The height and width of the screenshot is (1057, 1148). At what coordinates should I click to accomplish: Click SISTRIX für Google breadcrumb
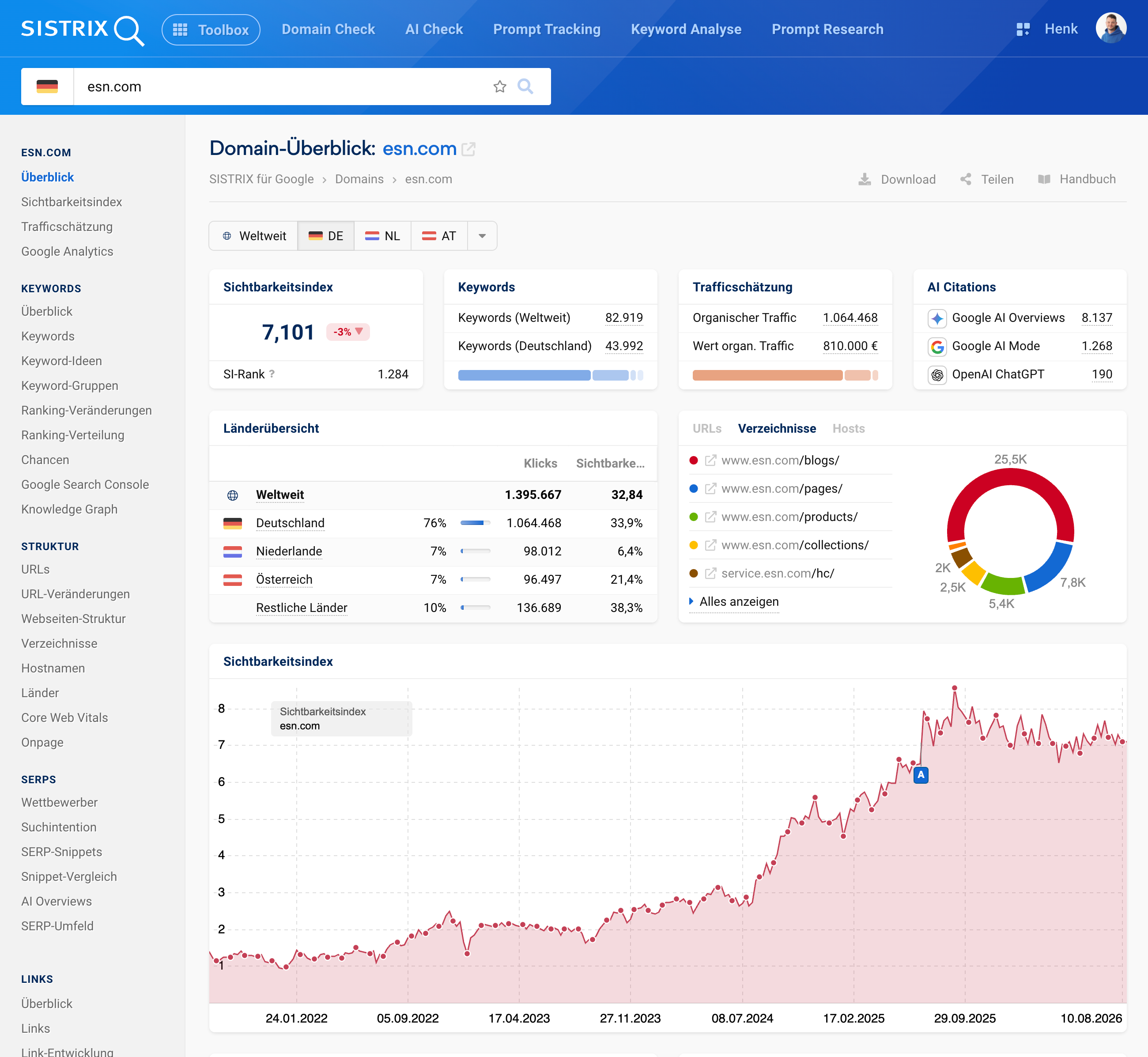pos(261,179)
